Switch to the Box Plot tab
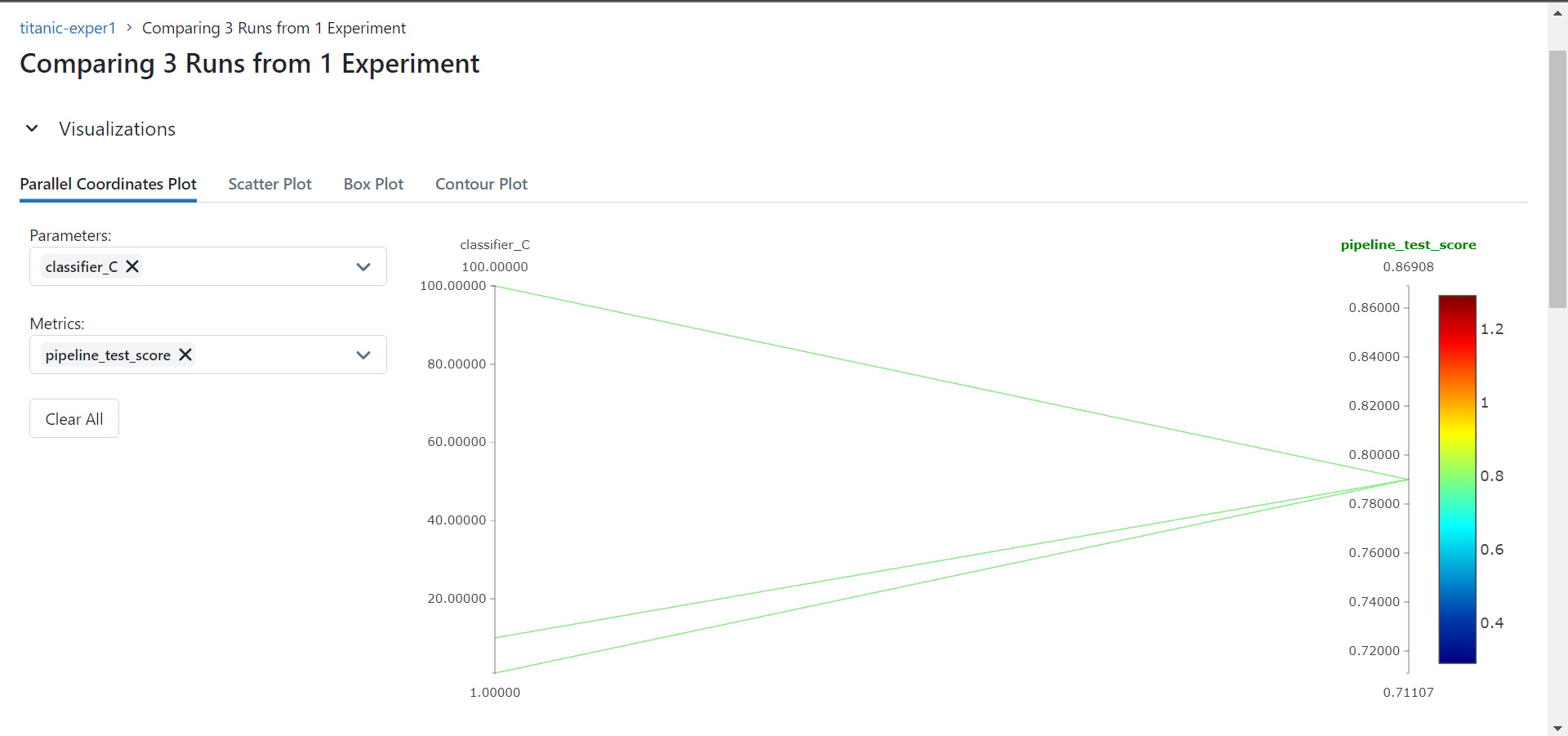Screen dimensions: 1568x736 (373, 184)
